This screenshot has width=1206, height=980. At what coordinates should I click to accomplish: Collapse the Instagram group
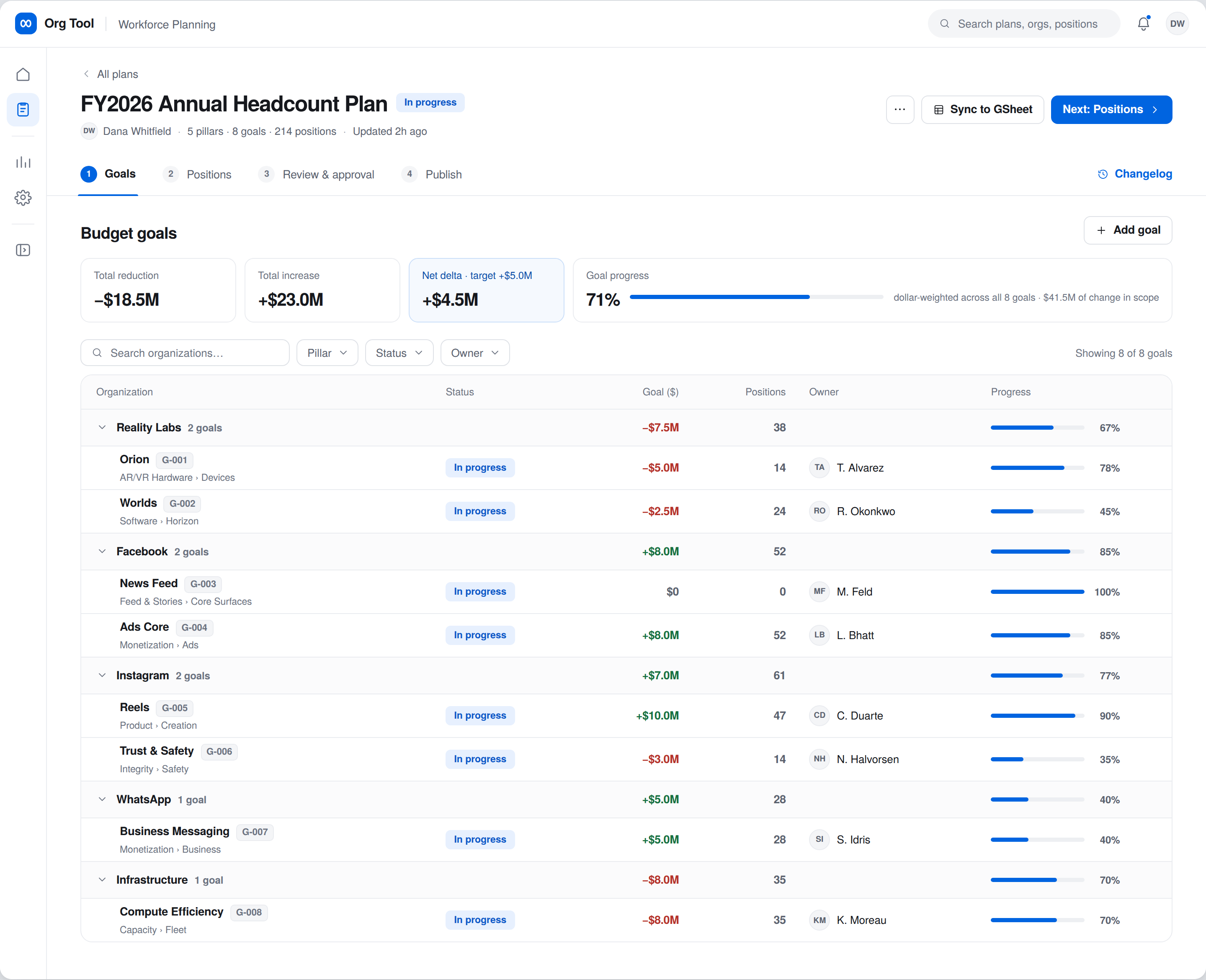[x=102, y=675]
